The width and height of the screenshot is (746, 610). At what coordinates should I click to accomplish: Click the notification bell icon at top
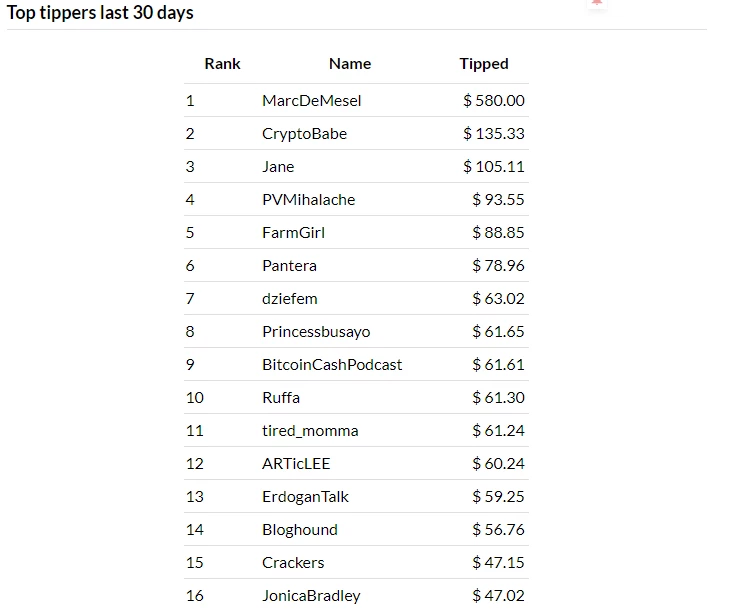tap(597, 3)
